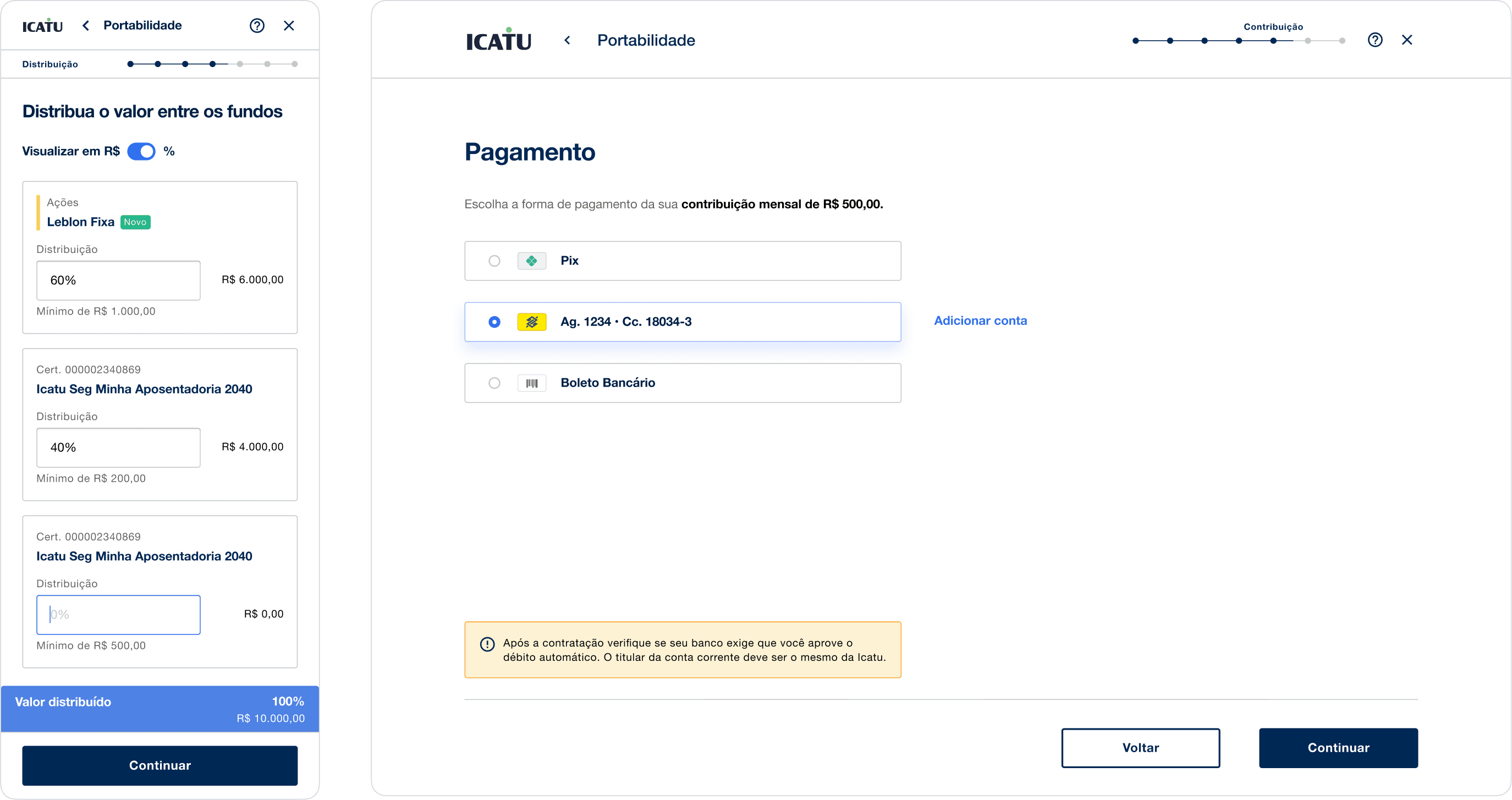Click the 40% distribution input field

[x=119, y=447]
